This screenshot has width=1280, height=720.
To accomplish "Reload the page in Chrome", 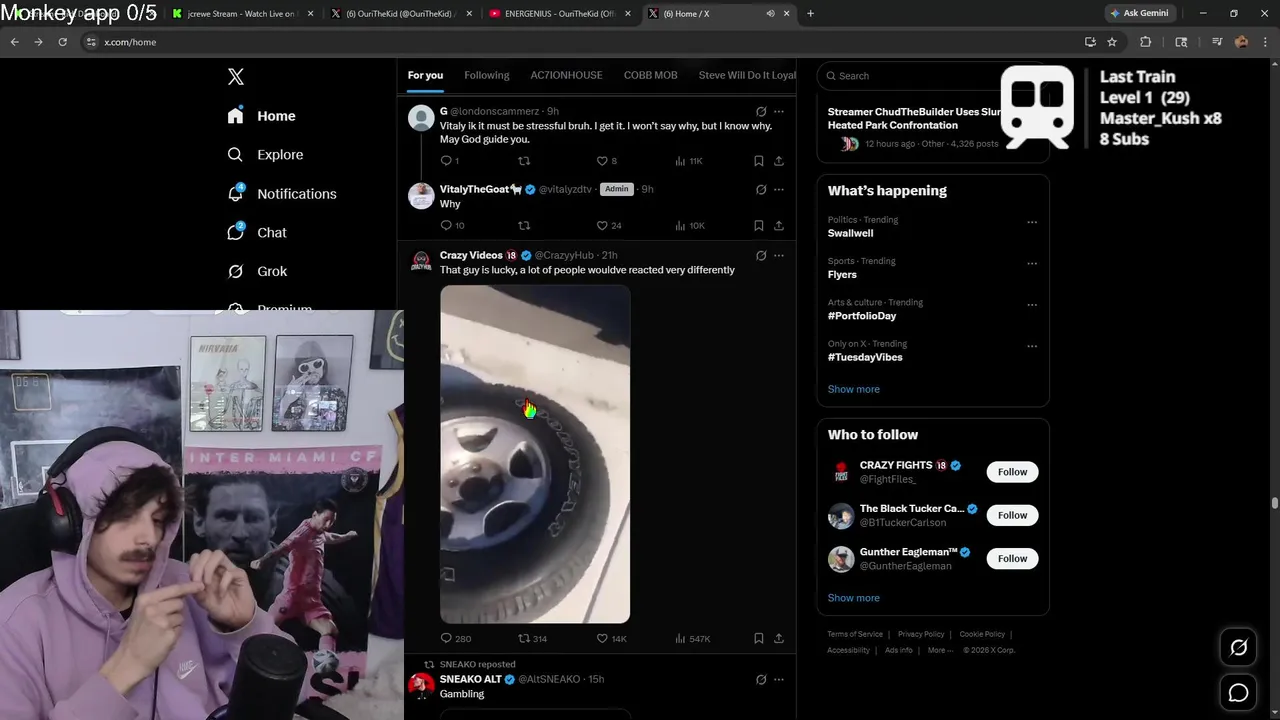I will (x=62, y=42).
